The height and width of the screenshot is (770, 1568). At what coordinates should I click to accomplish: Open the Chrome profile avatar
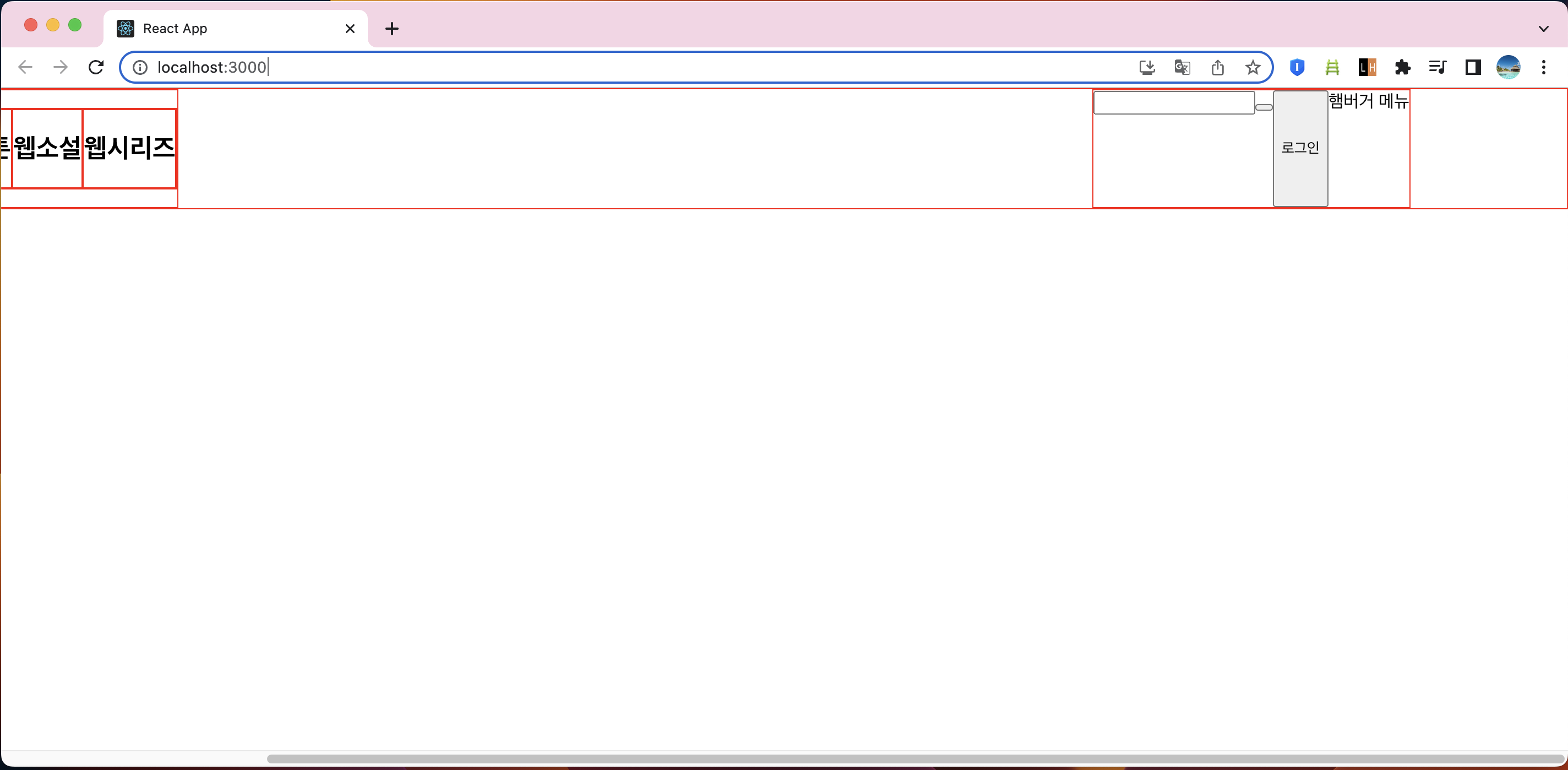point(1509,67)
